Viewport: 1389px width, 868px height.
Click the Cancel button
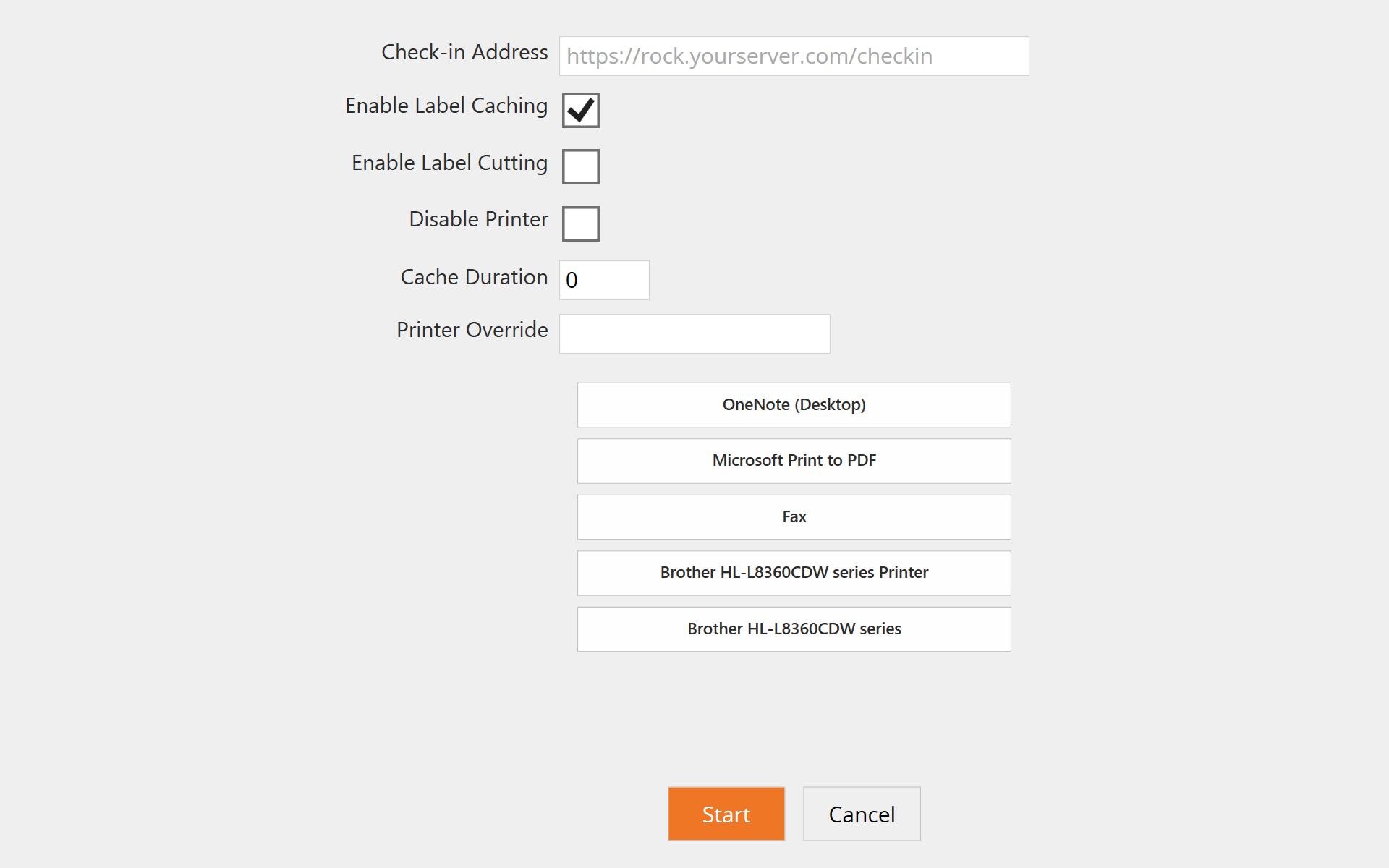pos(862,814)
